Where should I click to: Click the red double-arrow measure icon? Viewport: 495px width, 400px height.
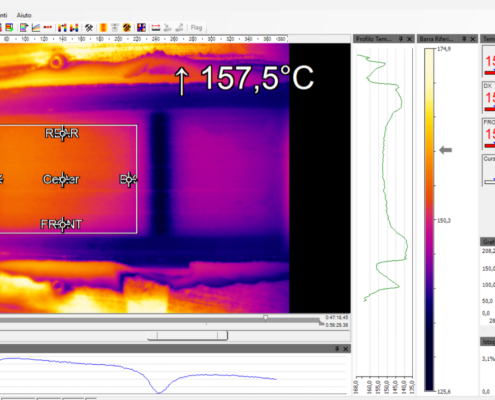(156, 28)
